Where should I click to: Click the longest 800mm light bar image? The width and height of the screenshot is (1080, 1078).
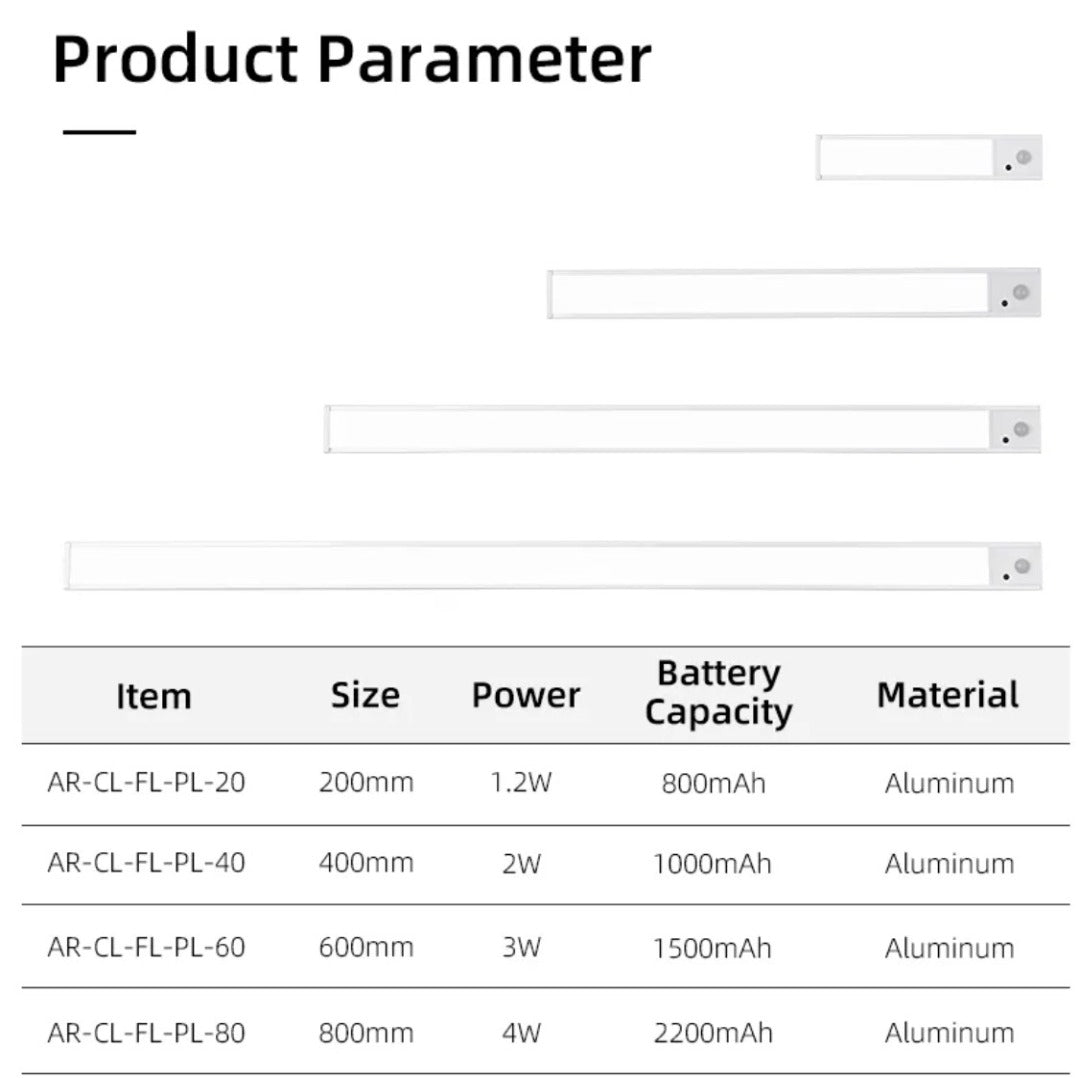tap(553, 566)
